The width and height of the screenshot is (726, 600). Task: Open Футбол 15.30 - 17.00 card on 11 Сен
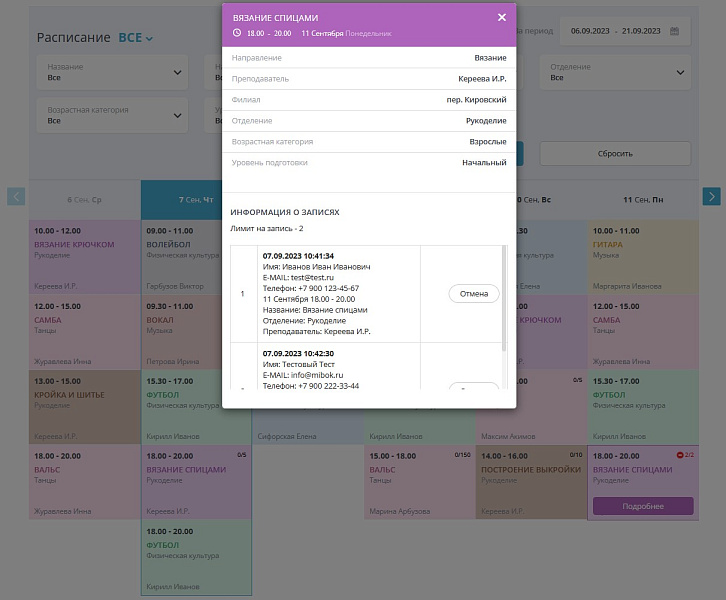643,407
